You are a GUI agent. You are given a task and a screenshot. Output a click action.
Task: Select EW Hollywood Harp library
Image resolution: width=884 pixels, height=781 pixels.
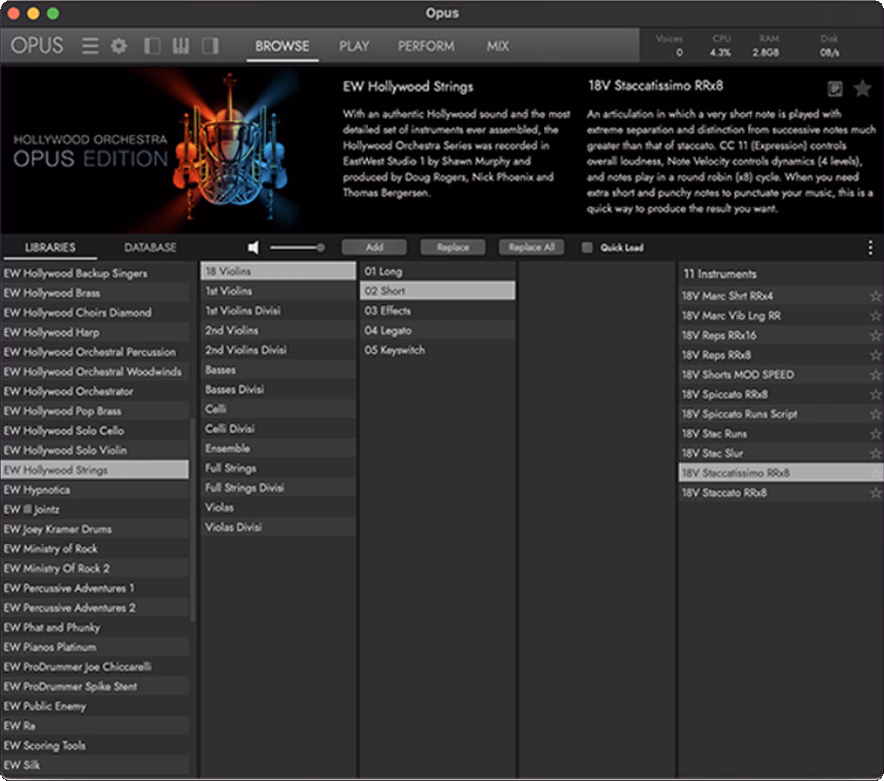coord(95,332)
